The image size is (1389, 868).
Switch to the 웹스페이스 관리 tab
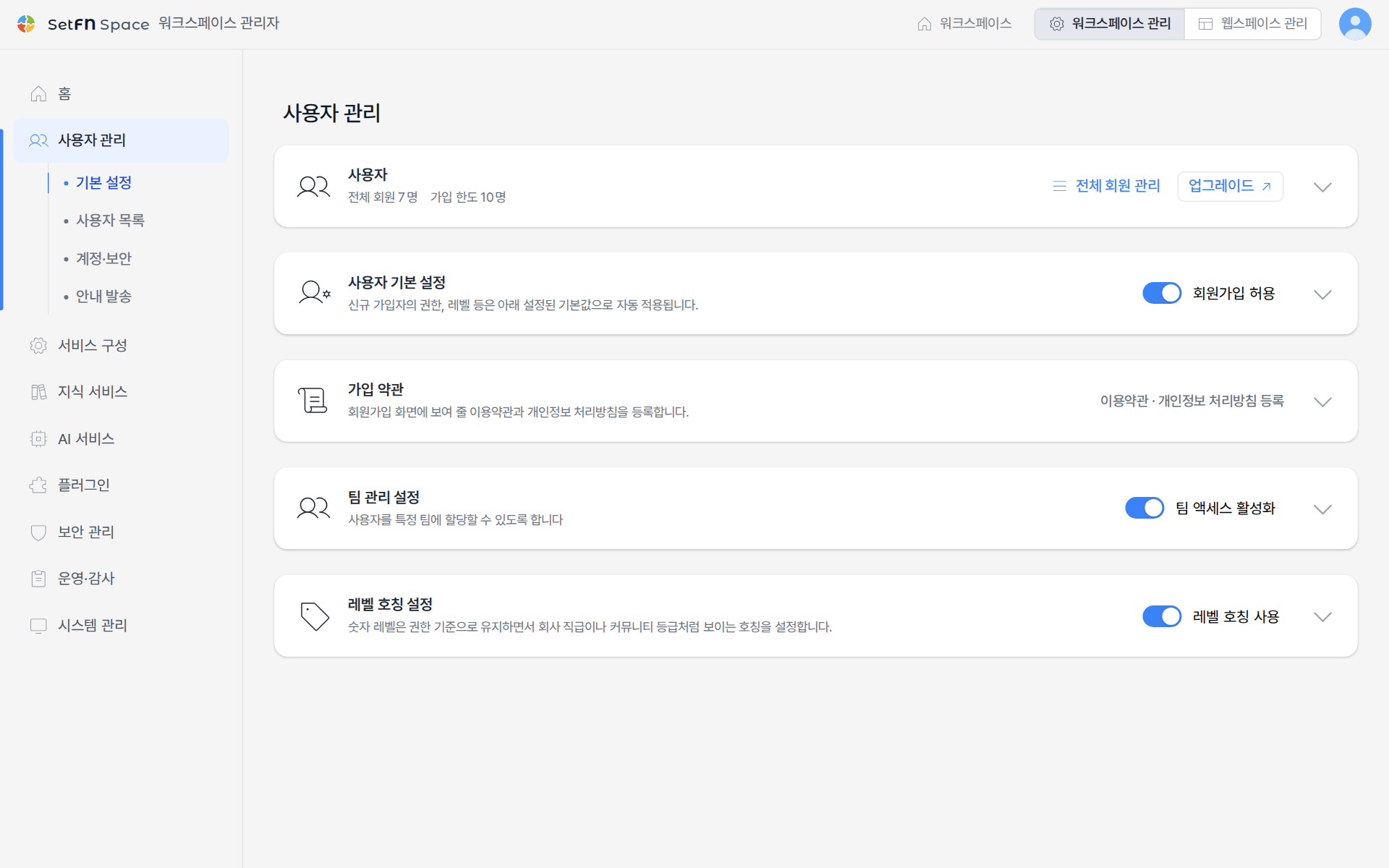[x=1253, y=24]
